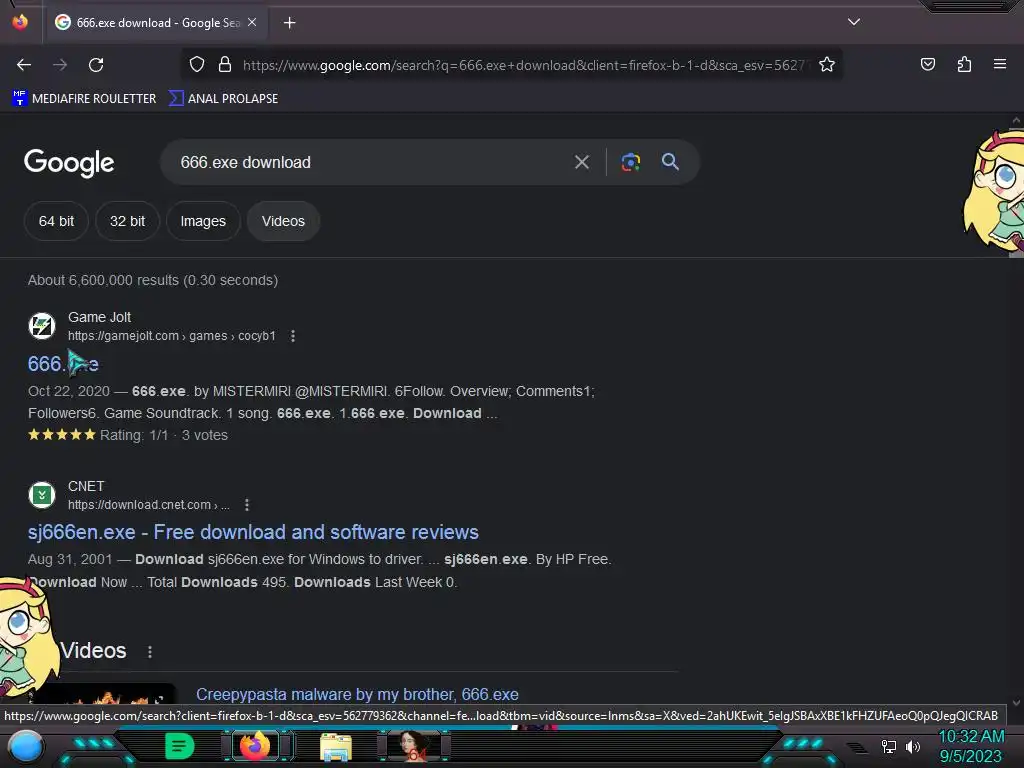Click the CNET favicon
The height and width of the screenshot is (768, 1024).
[42, 495]
